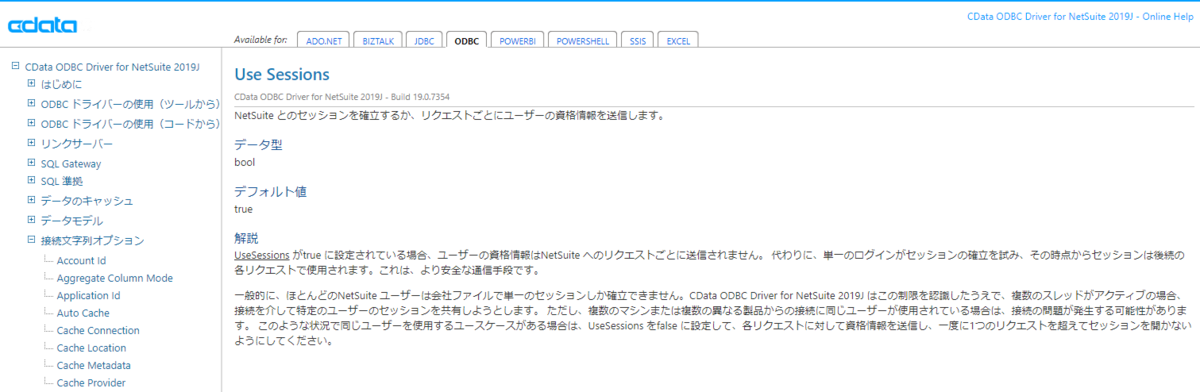Open the リンクサーバー topic
The image size is (1200, 392).
coord(77,144)
